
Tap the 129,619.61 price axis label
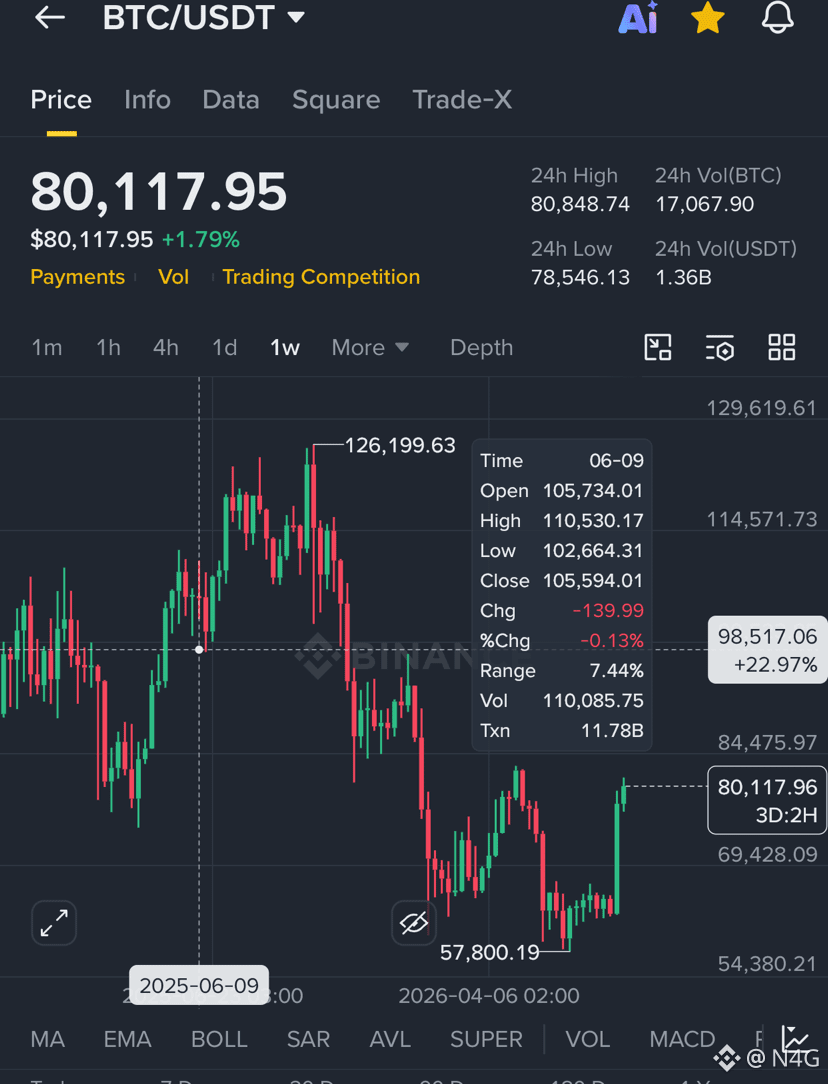[761, 408]
